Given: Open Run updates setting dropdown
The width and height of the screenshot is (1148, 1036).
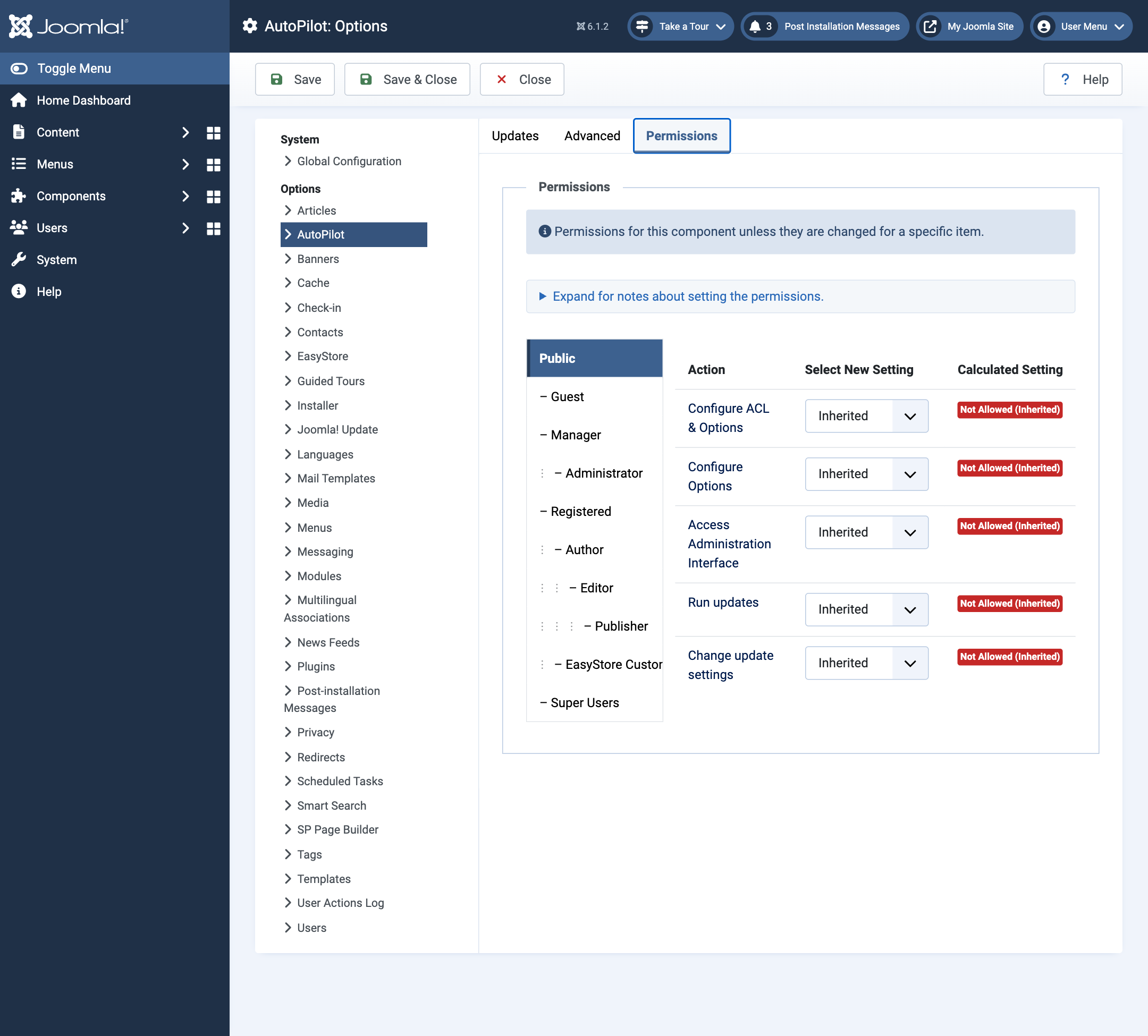Looking at the screenshot, I should (x=866, y=610).
